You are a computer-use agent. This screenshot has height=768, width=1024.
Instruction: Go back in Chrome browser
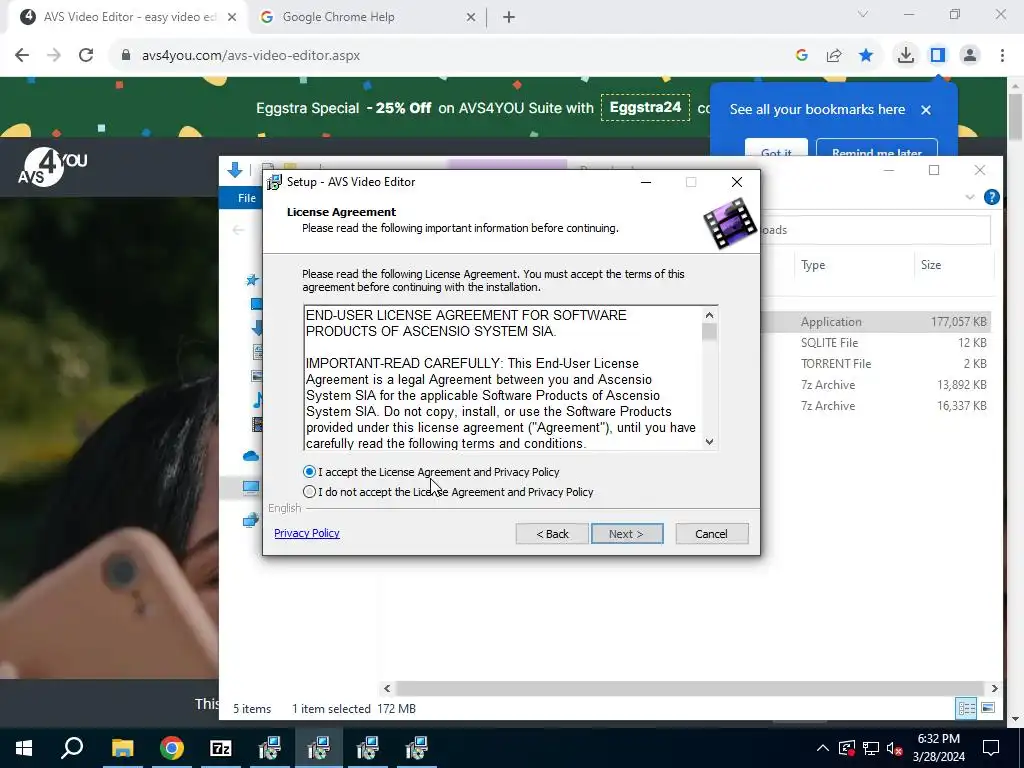click(x=22, y=56)
